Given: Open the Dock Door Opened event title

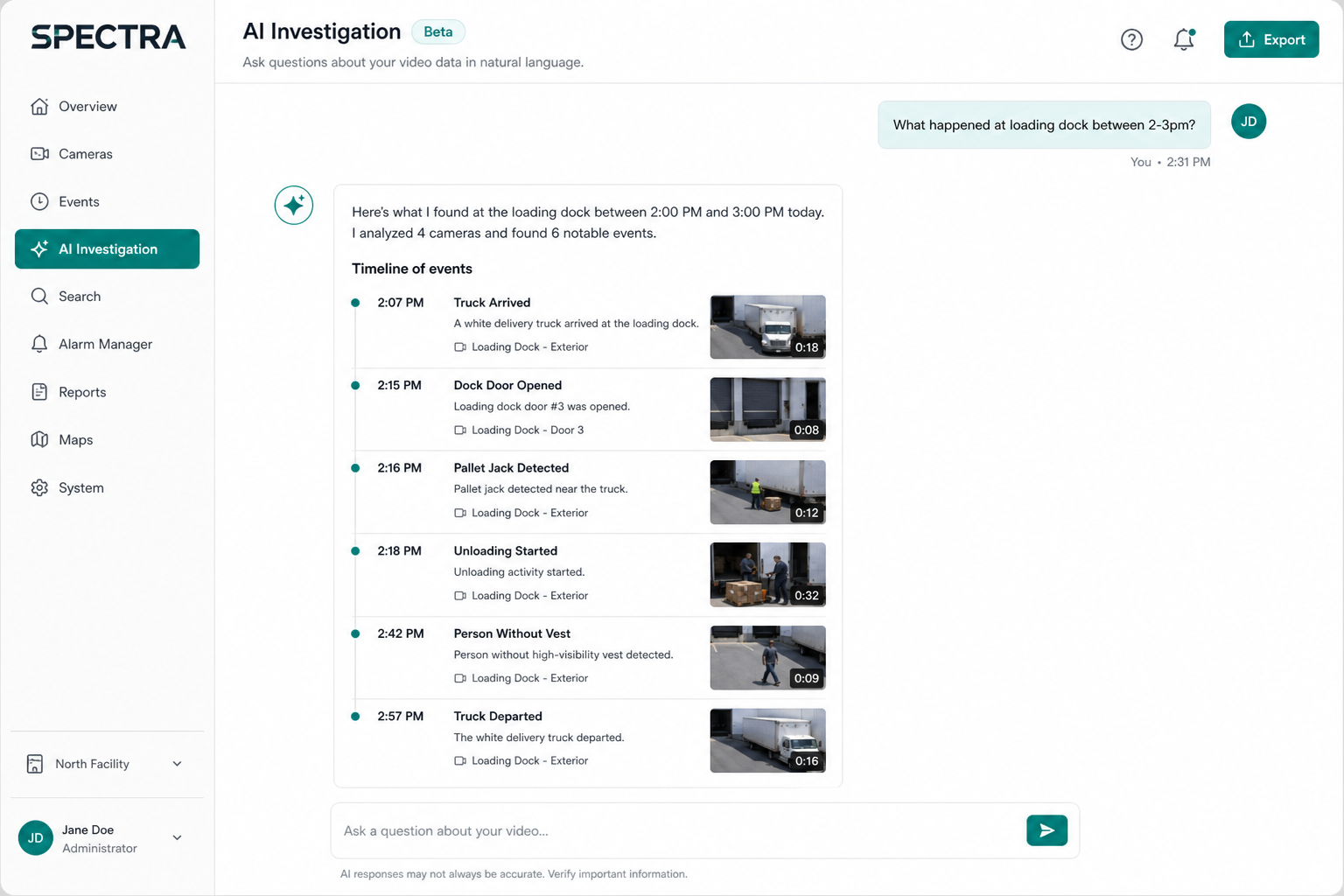Looking at the screenshot, I should [507, 385].
